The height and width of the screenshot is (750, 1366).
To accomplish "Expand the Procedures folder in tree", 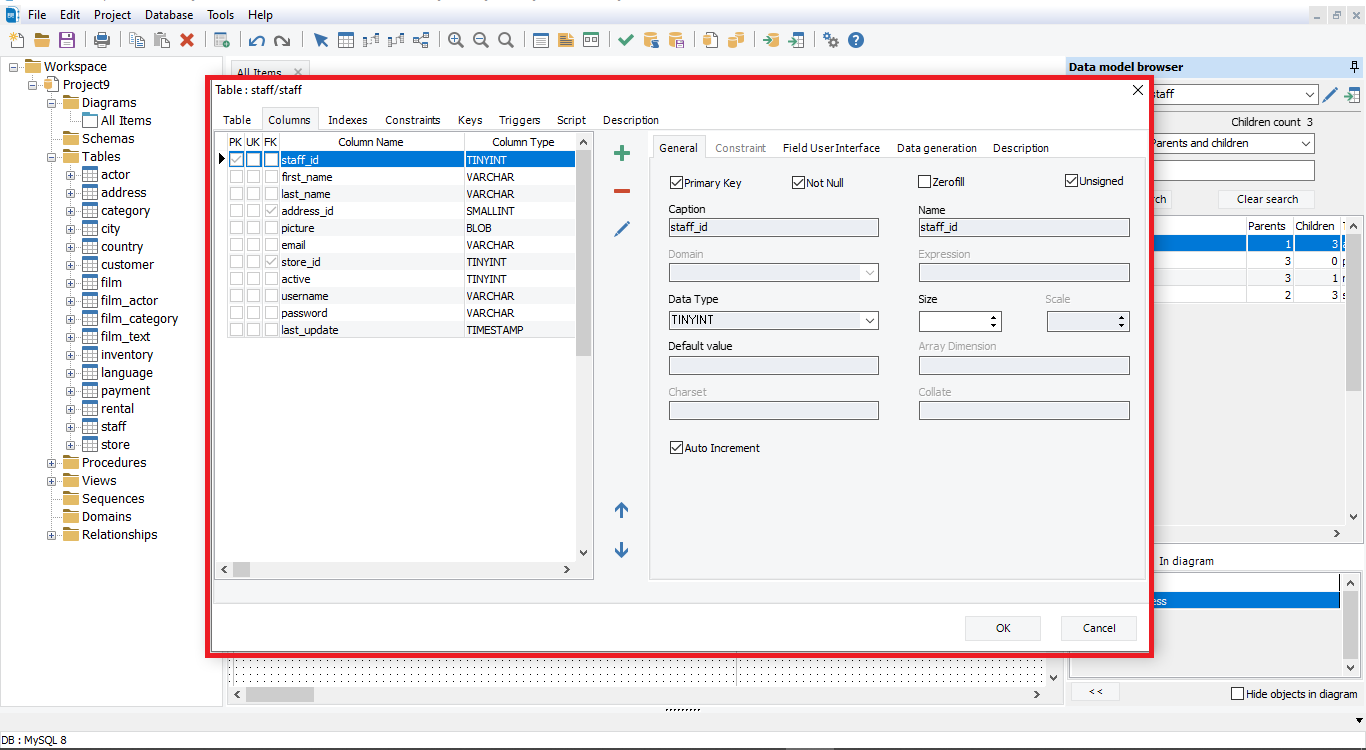I will [x=52, y=463].
